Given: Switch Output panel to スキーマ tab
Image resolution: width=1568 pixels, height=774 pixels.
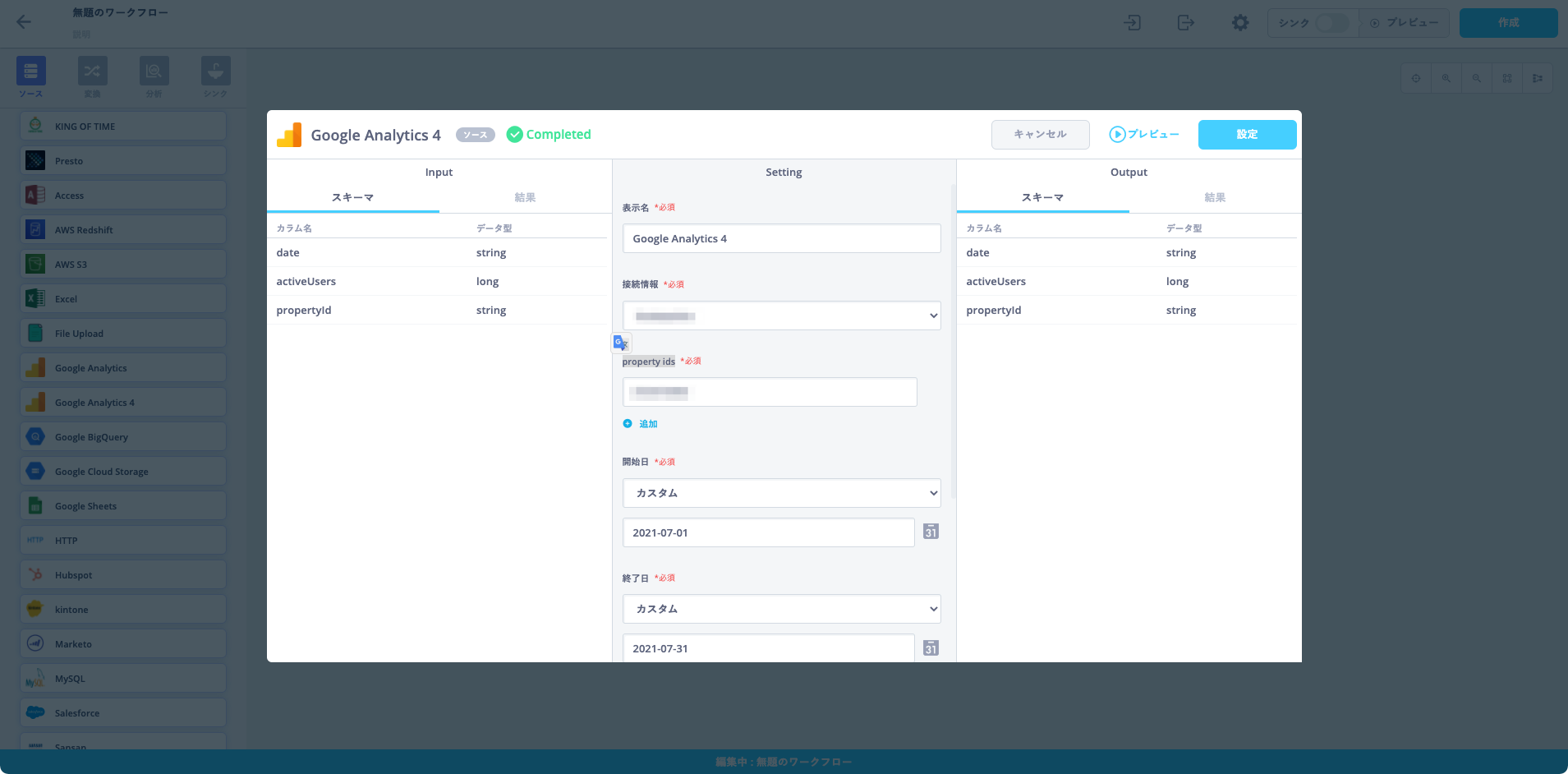Looking at the screenshot, I should [1042, 197].
